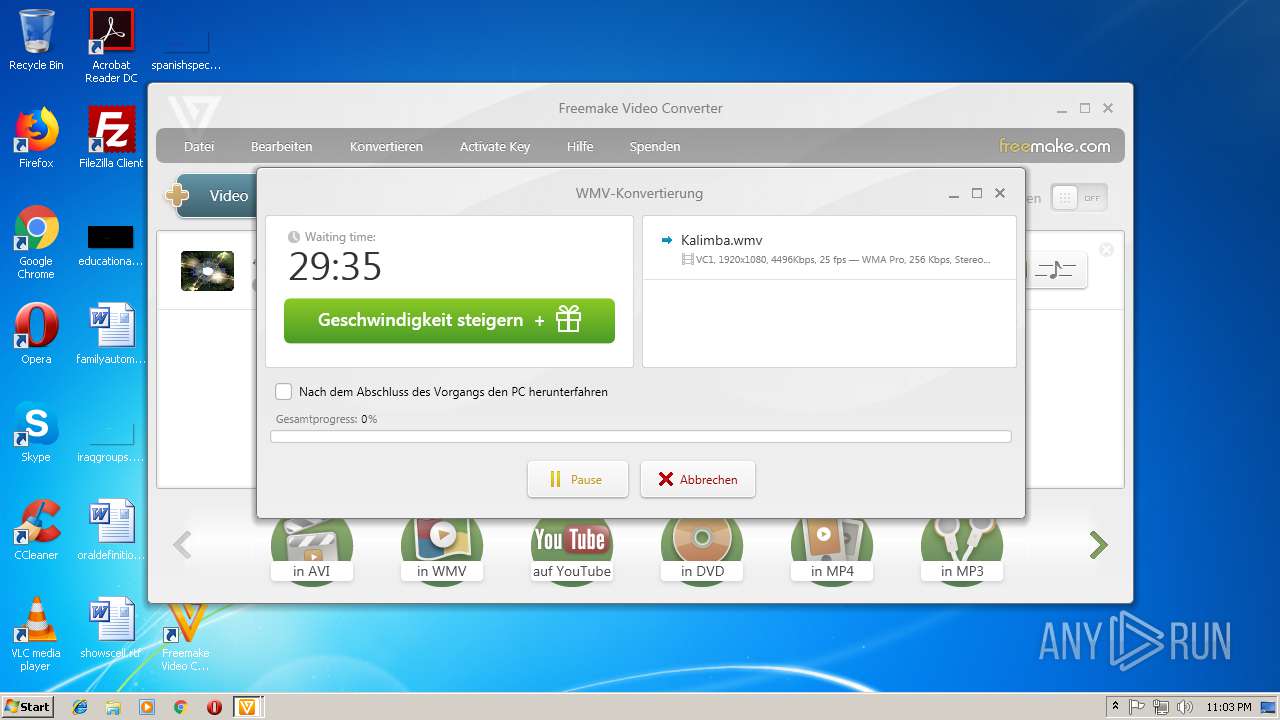Choose the in WMV output format
Screen dimensions: 1280x720
click(x=441, y=550)
